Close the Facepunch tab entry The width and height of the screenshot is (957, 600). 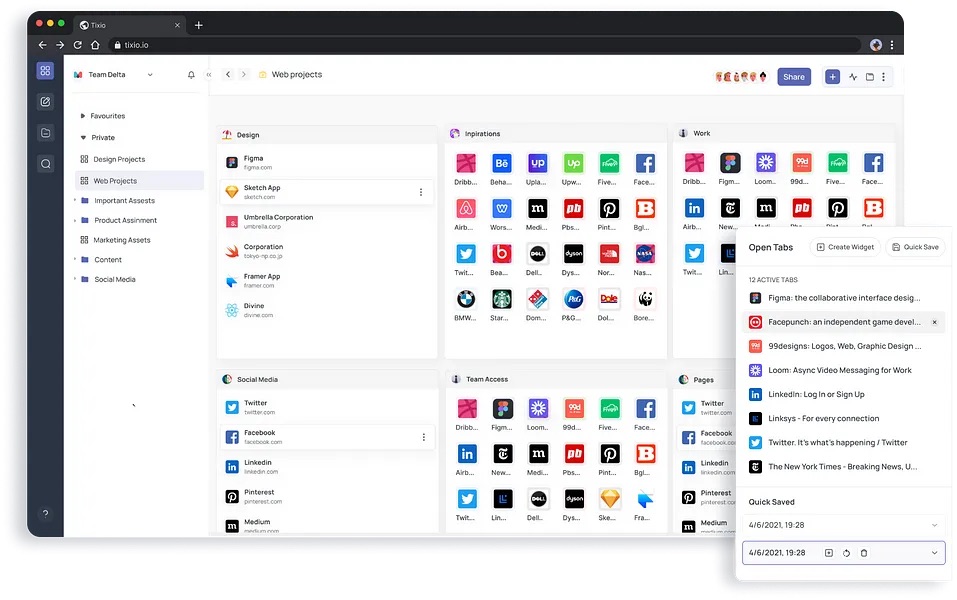[934, 322]
